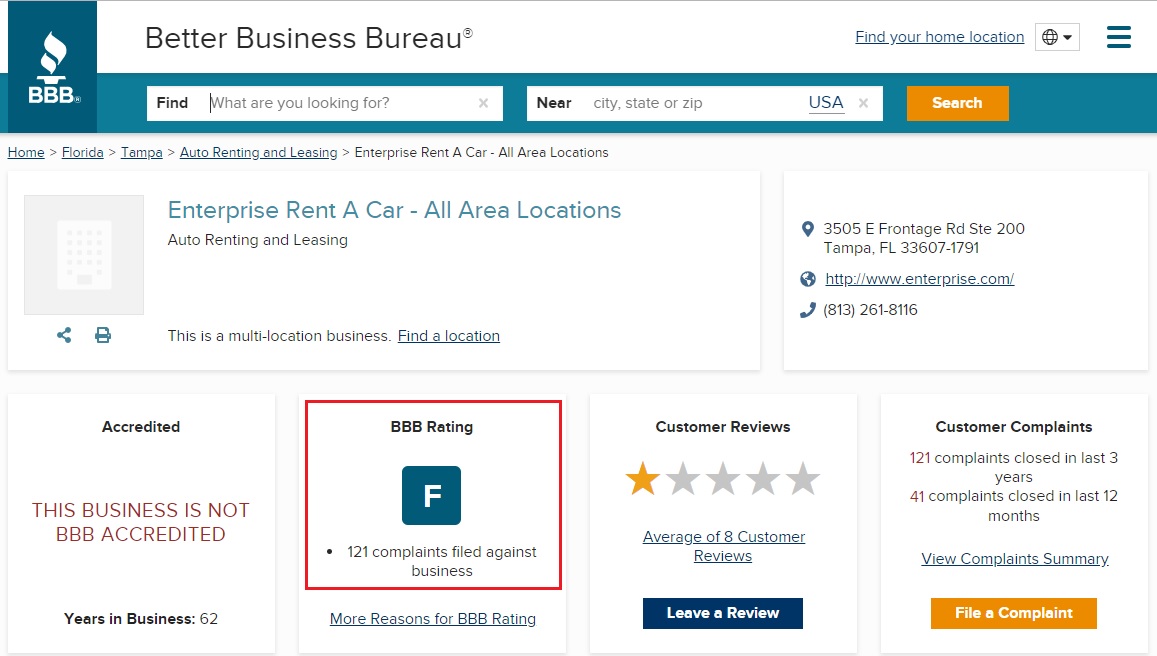1157x656 pixels.
Task: Click the Customer Complaints heading
Action: [x=1014, y=427]
